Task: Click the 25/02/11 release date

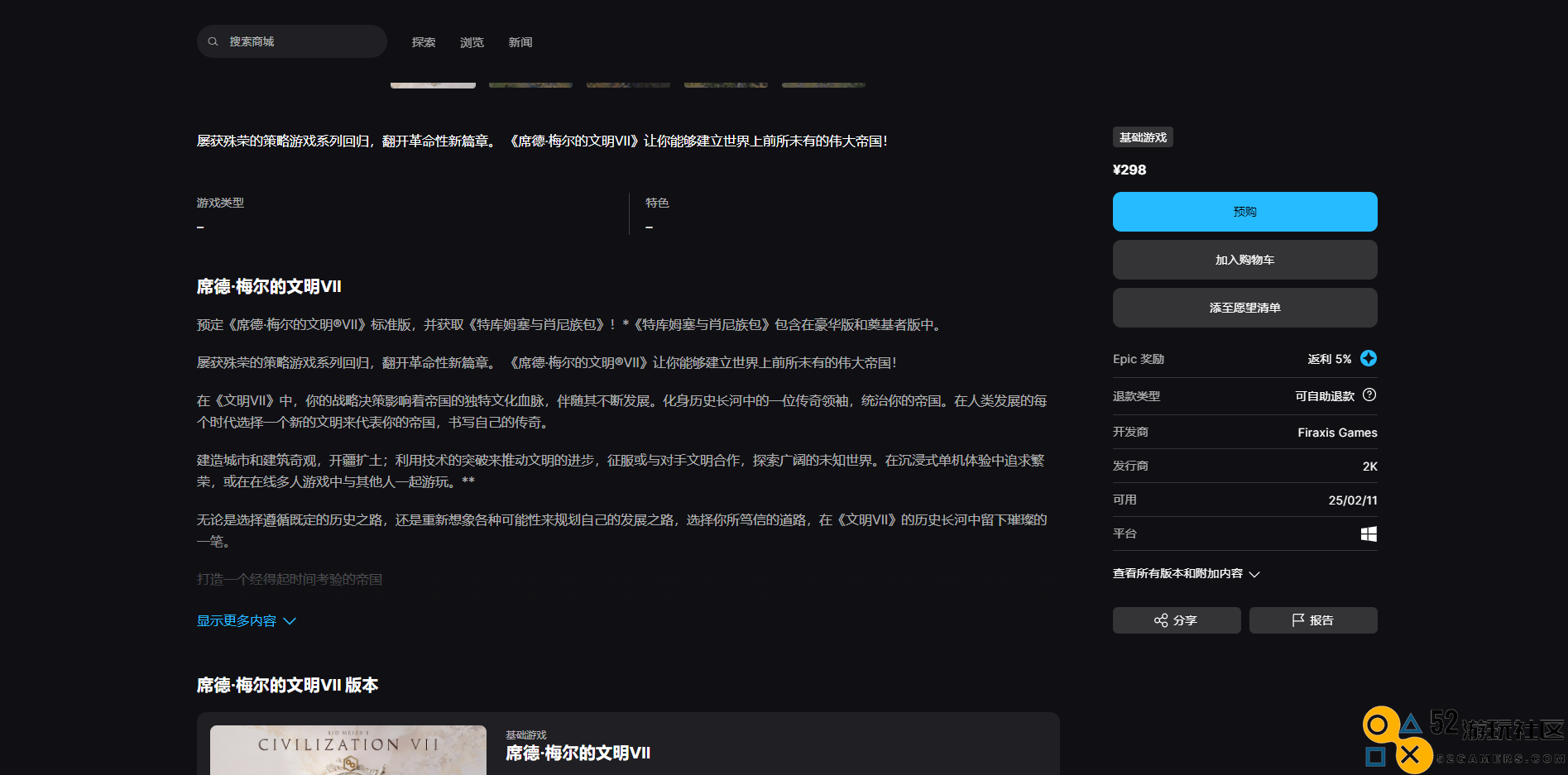Action: 1353,500
